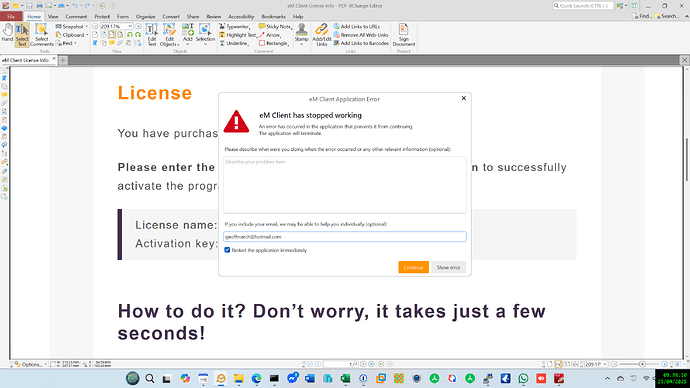Close the eM Client Application Error dialog
The height and width of the screenshot is (388, 690).
[x=463, y=98]
